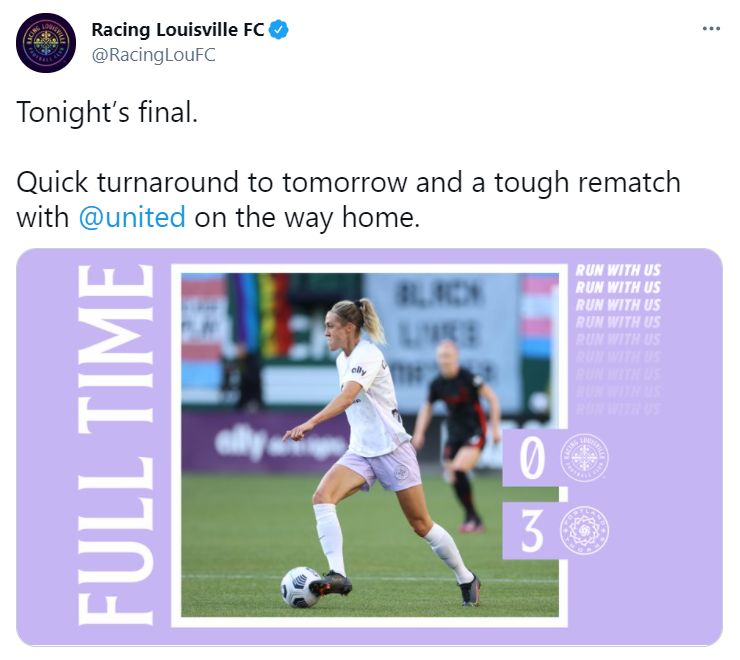Select the score number 0 box
740x660 pixels.
532,458
